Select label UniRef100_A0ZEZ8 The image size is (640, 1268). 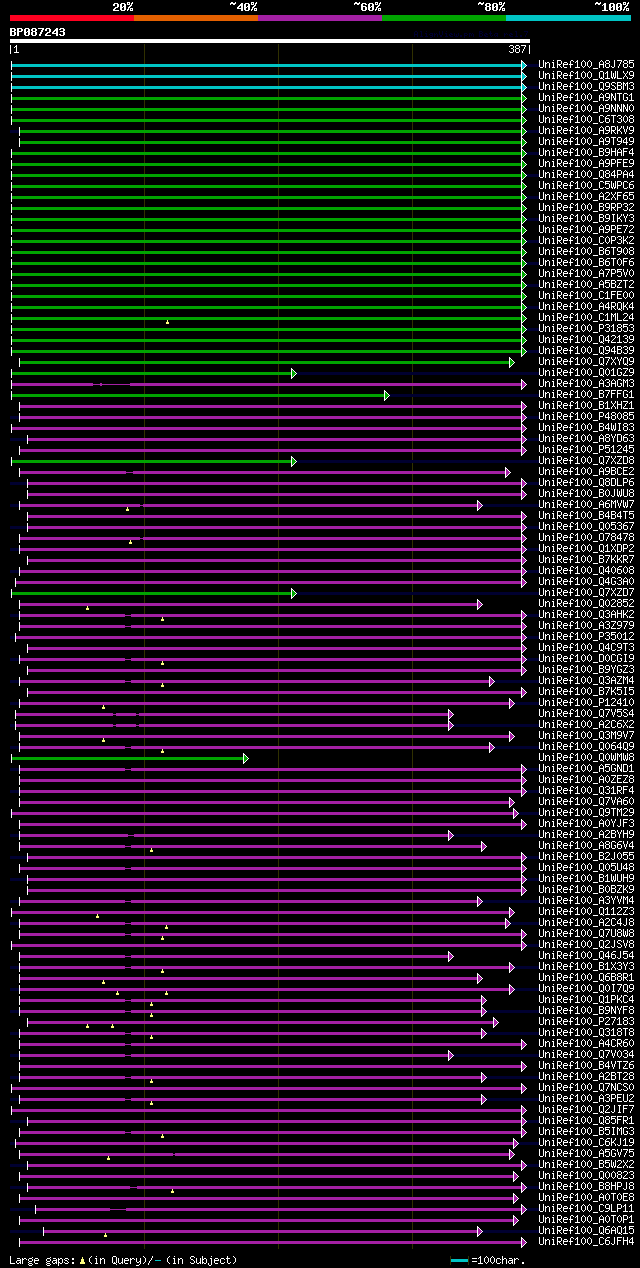click(x=586, y=779)
